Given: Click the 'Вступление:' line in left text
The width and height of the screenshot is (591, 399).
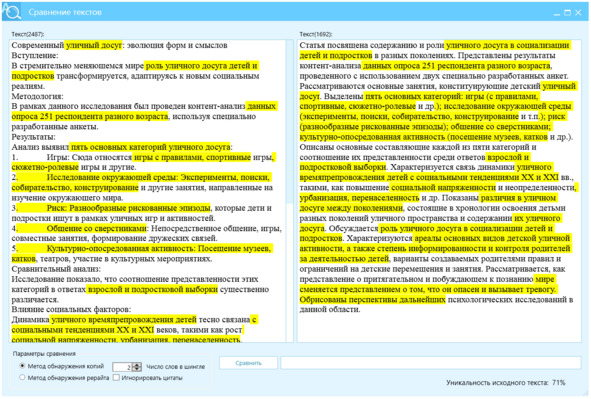Looking at the screenshot, I should pyautogui.click(x=35, y=55).
